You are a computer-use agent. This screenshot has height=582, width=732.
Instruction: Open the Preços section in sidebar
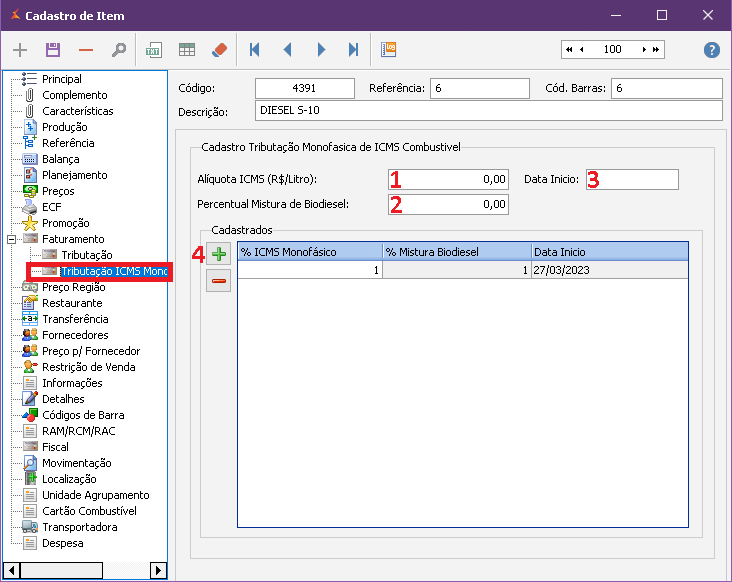coord(58,191)
